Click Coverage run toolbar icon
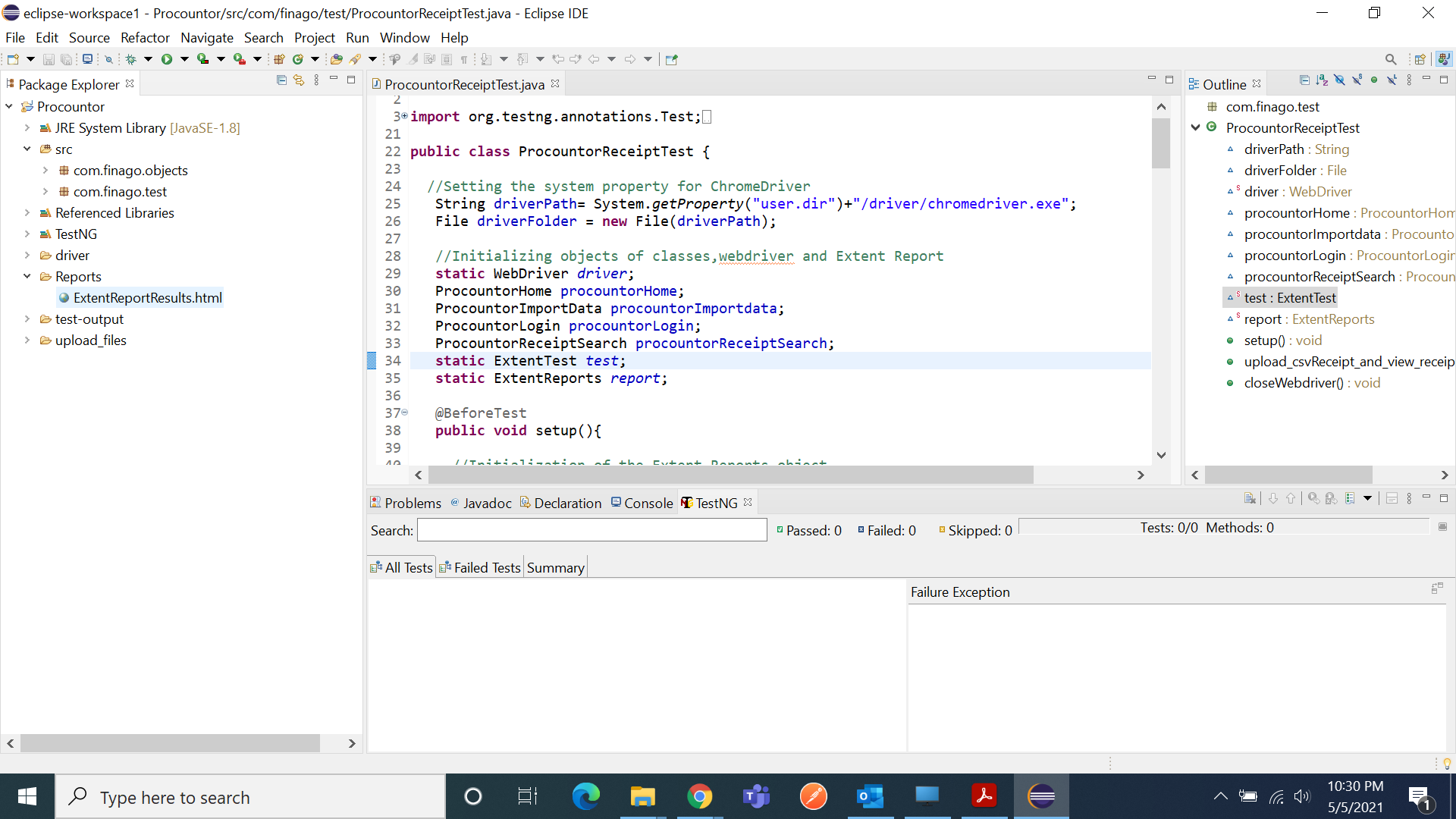Viewport: 1456px width, 819px height. coord(202,59)
